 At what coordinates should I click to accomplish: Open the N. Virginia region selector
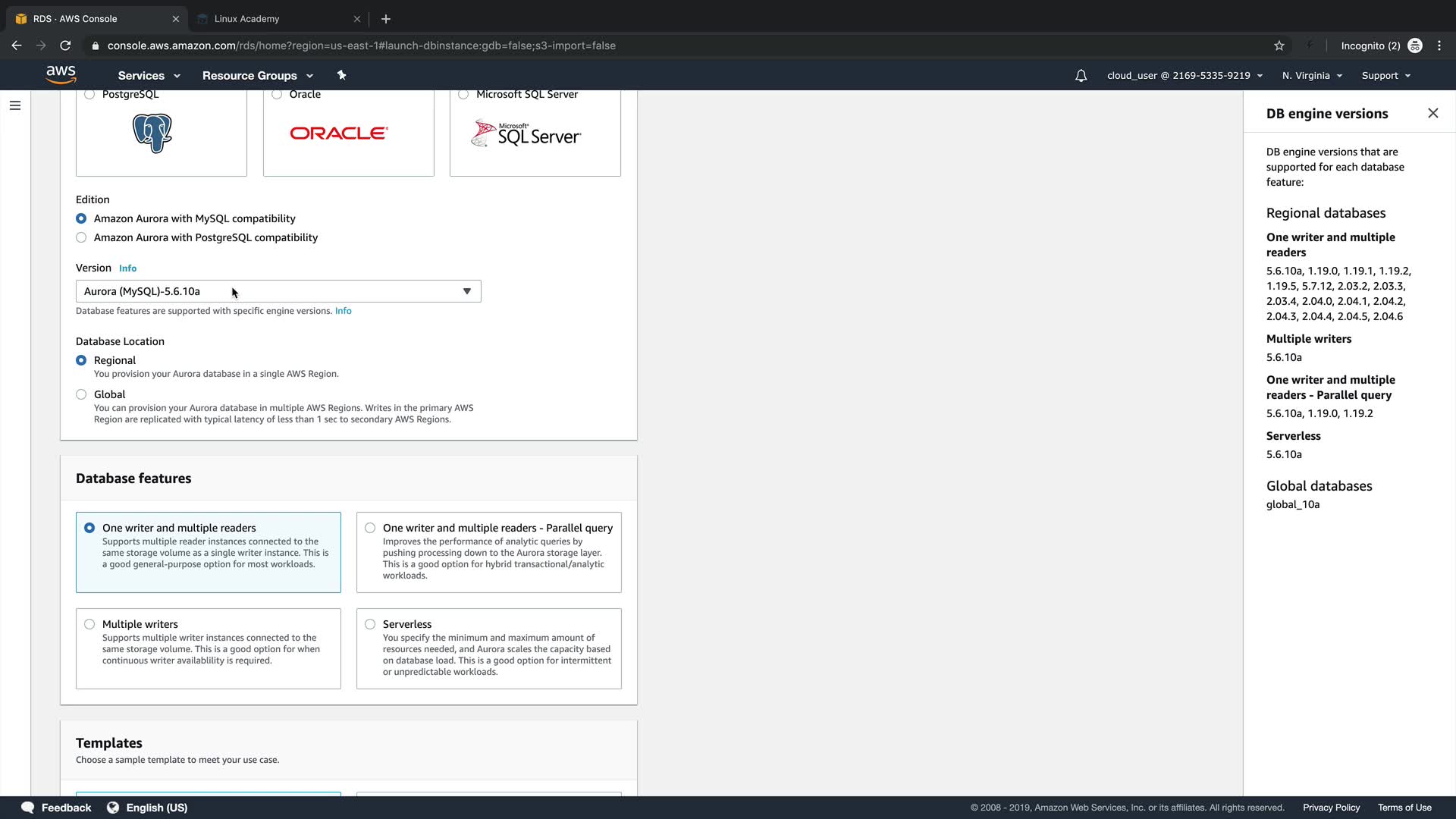(x=1312, y=76)
